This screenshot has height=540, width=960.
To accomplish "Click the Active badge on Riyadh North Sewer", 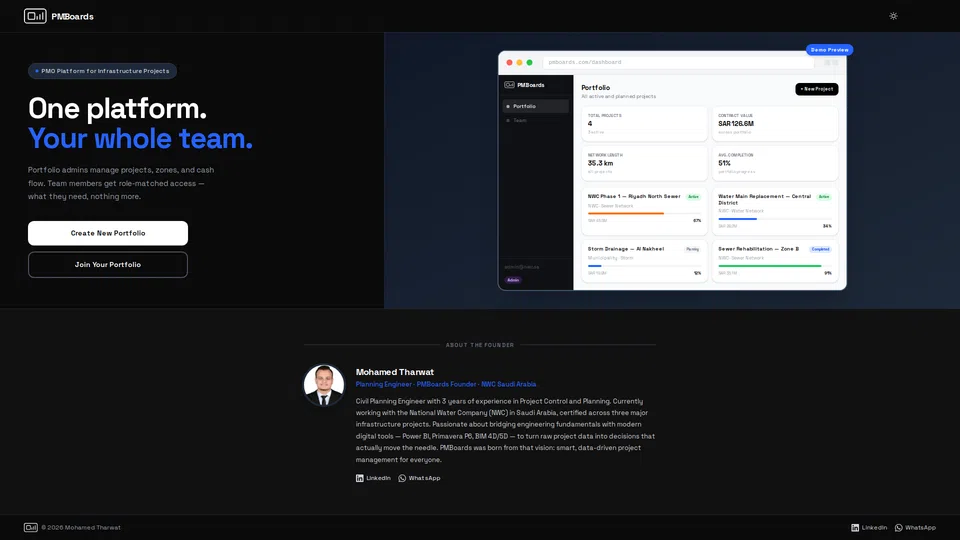I will coord(693,197).
